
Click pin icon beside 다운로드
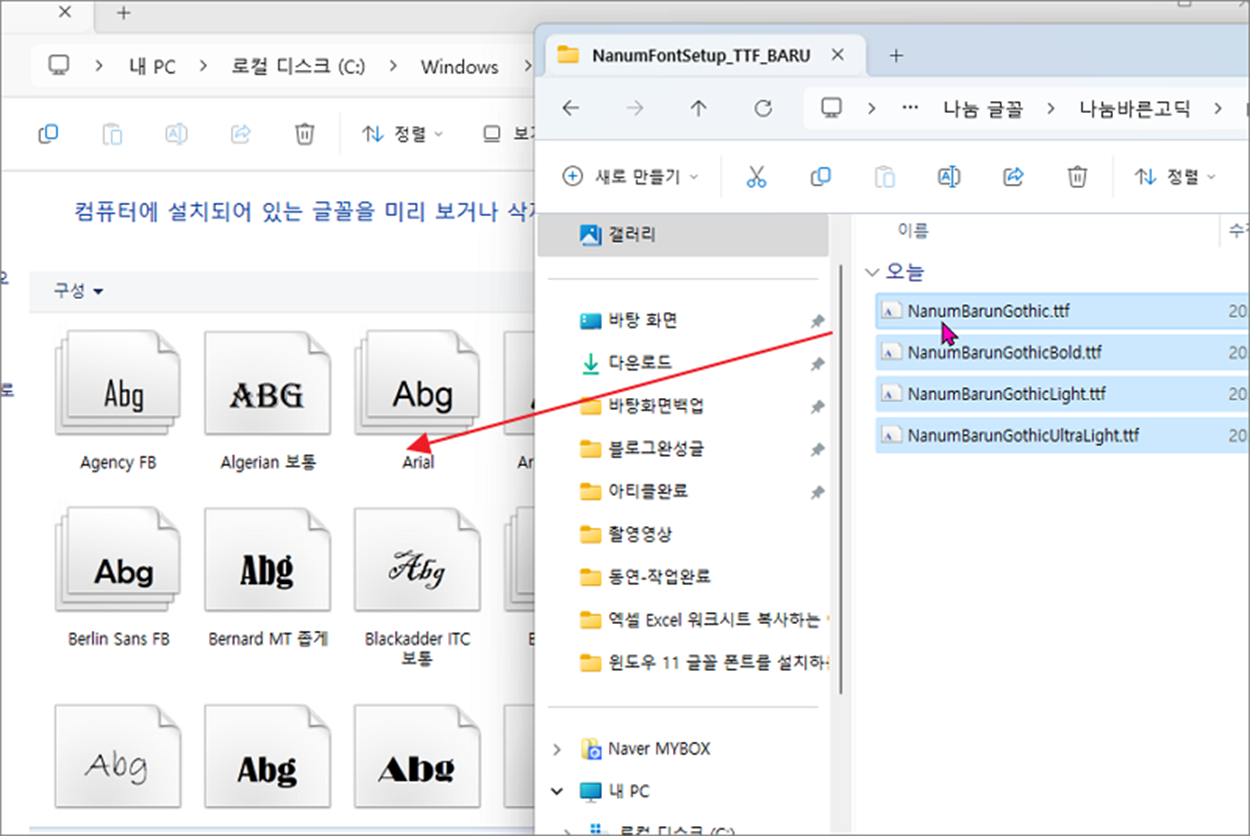coord(817,364)
